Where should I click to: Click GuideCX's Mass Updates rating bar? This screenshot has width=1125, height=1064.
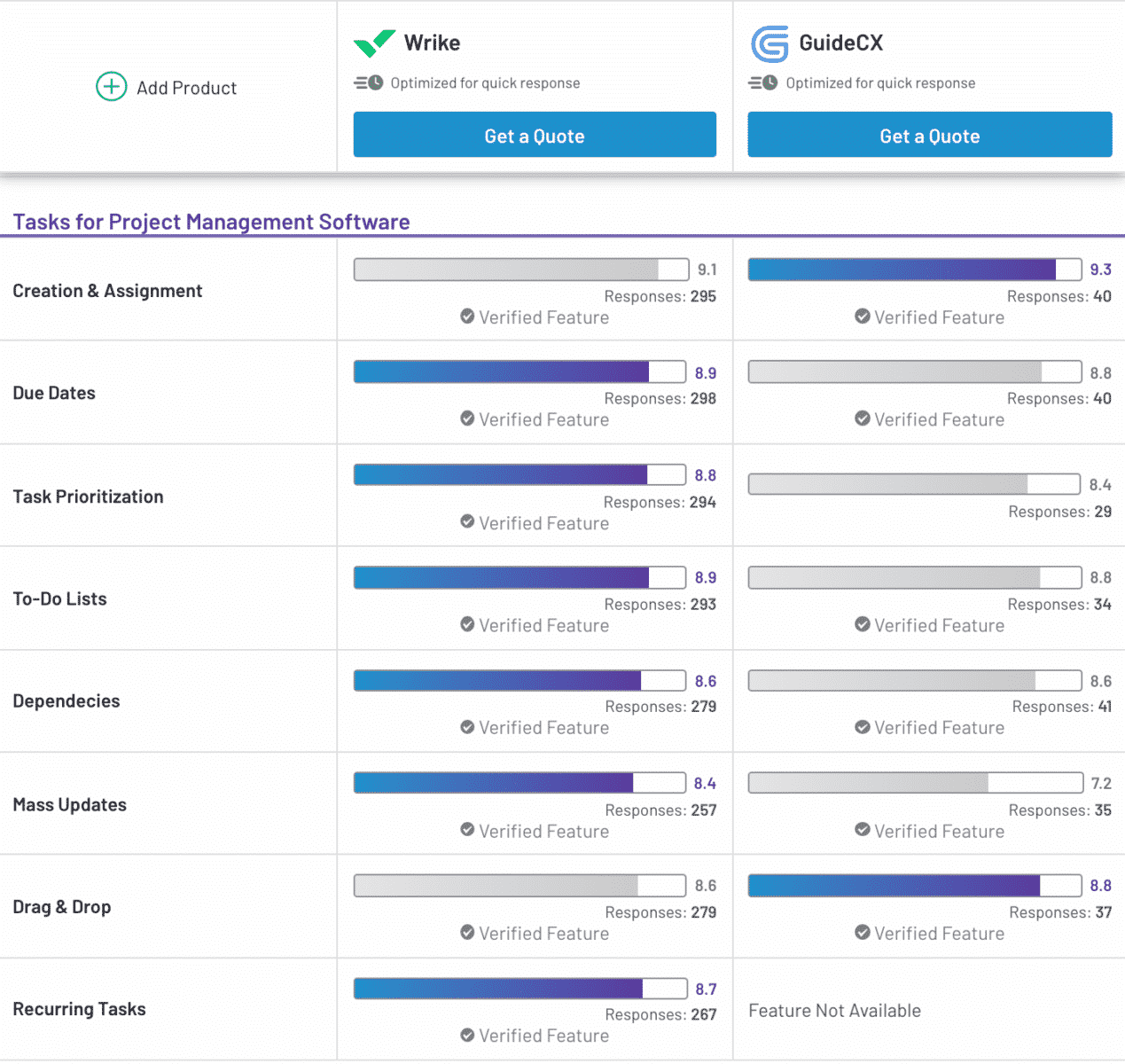tap(916, 782)
